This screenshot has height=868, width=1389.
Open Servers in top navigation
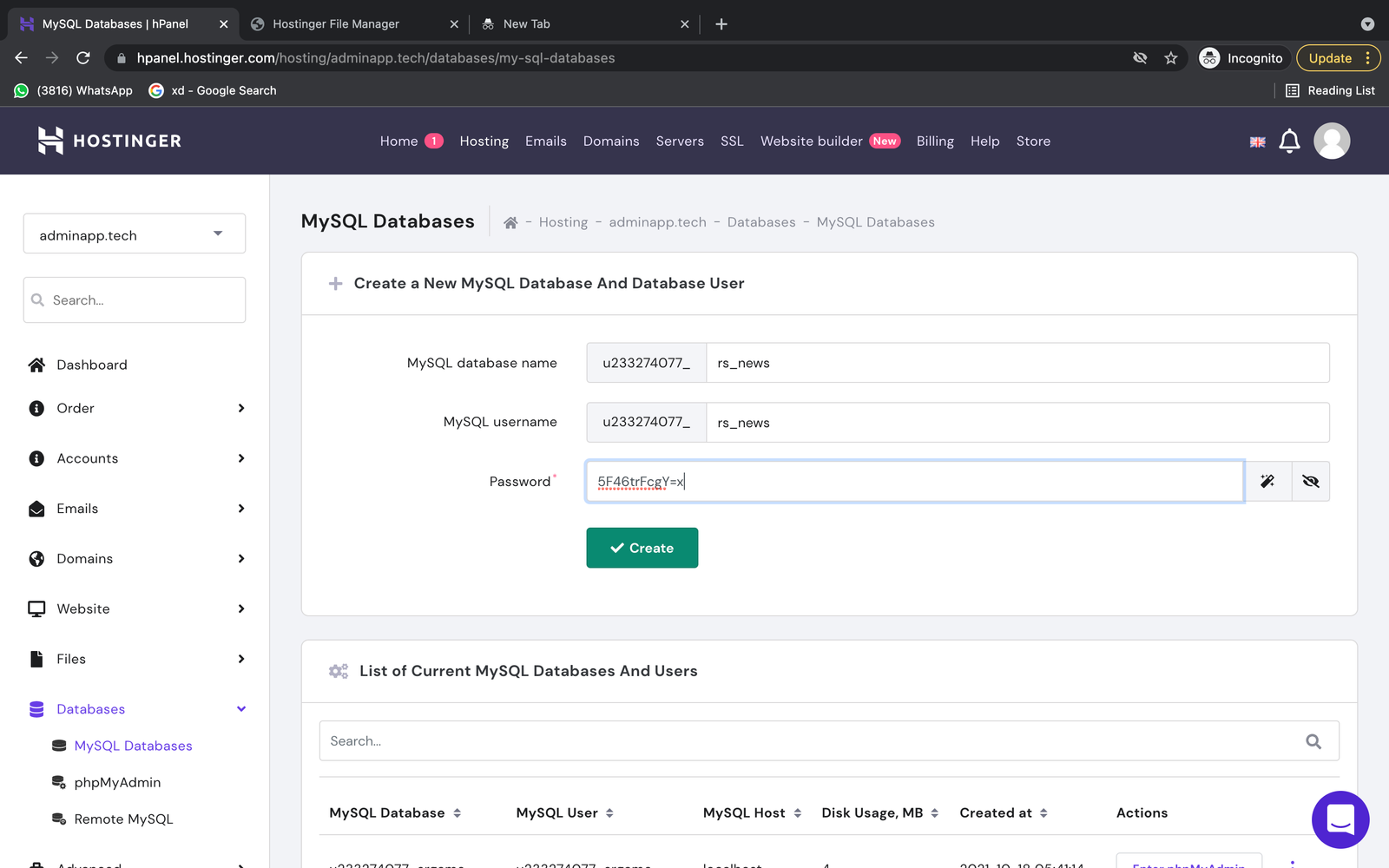click(x=680, y=141)
